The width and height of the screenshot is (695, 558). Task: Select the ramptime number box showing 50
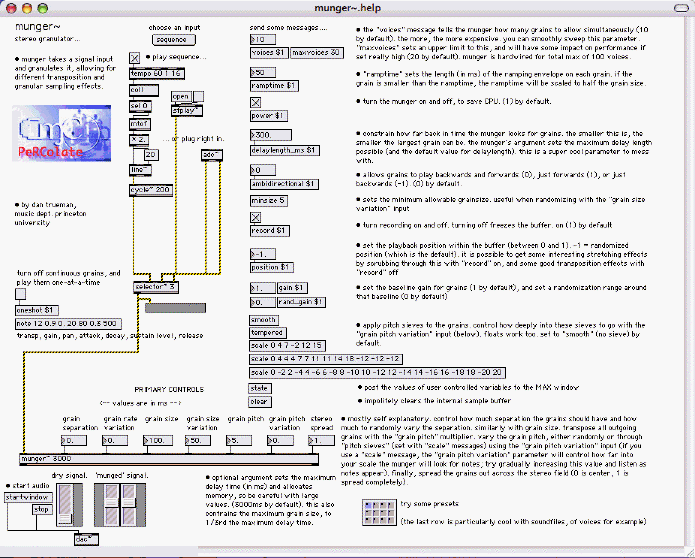[263, 72]
